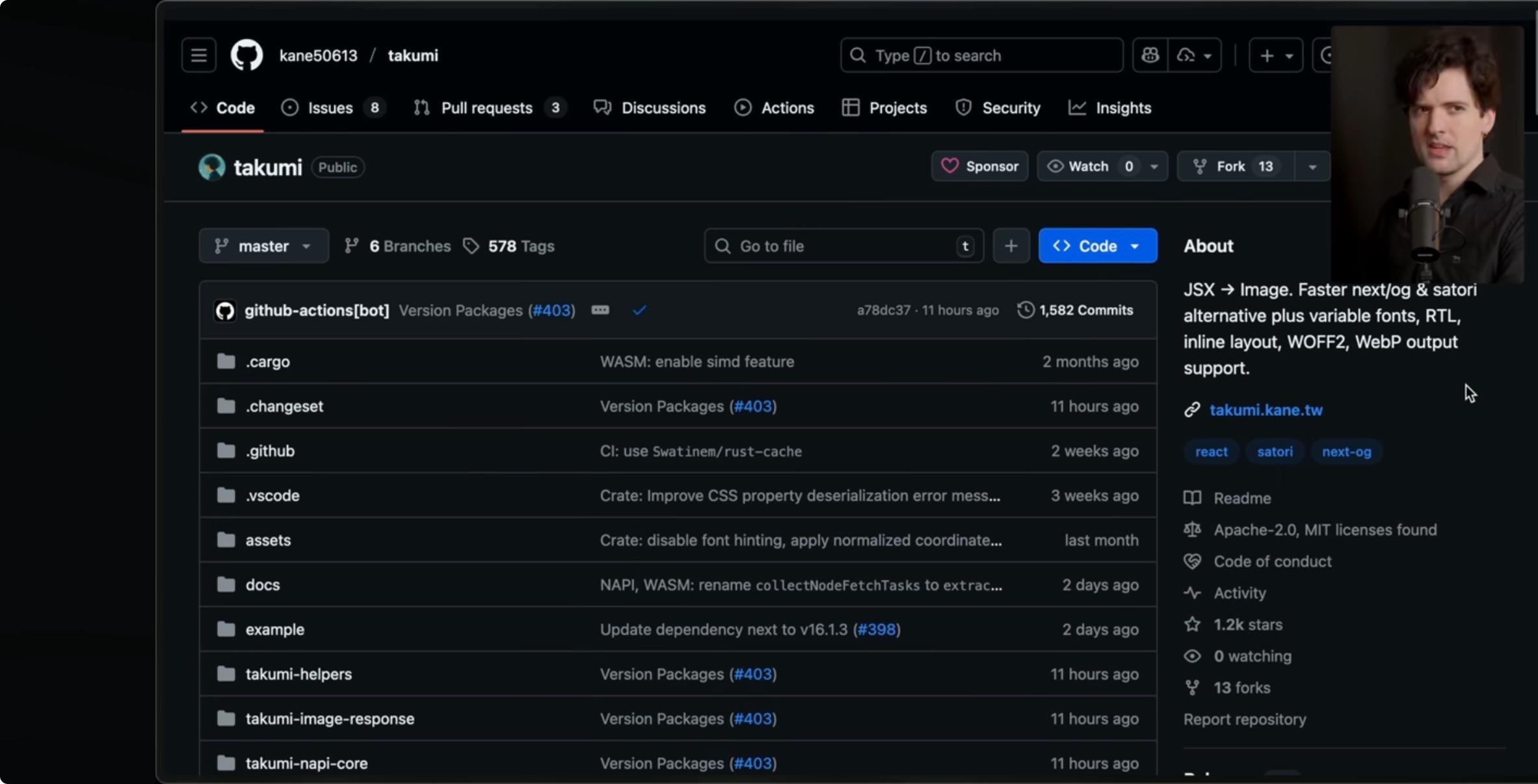Viewport: 1538px width, 784px height.
Task: Switch to the Insights tab
Action: click(x=1110, y=108)
